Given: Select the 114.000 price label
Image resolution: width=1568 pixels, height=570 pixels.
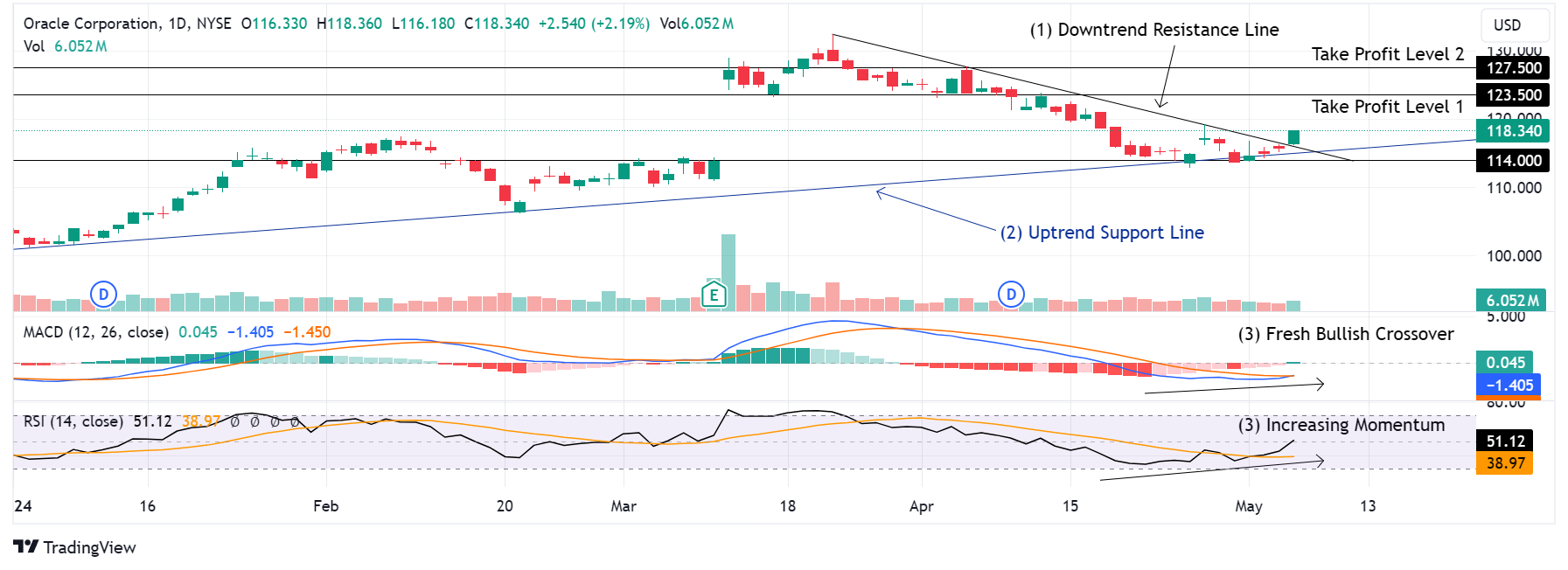Looking at the screenshot, I should (1513, 161).
